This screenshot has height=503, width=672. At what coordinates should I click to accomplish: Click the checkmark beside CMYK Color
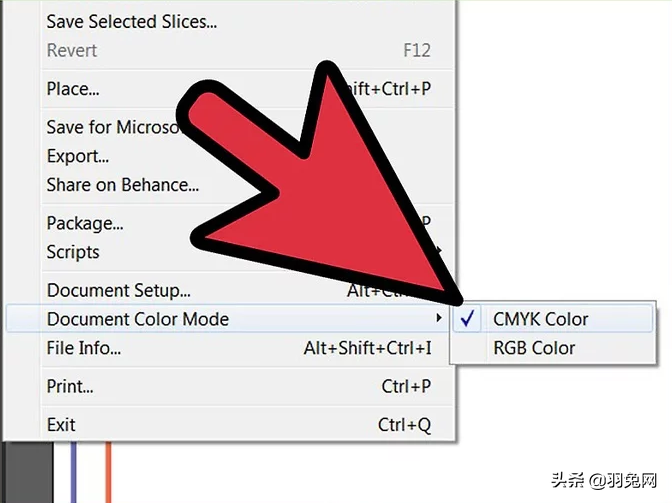(467, 319)
